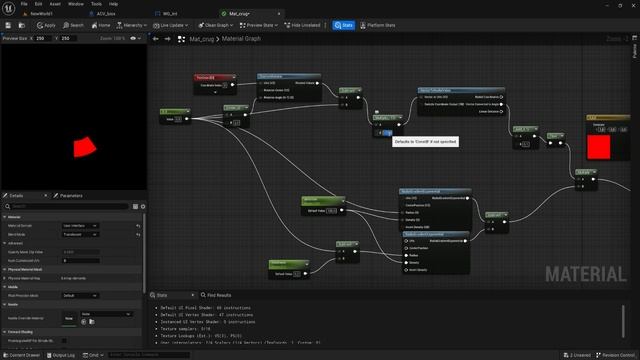Focus the console command input
This screenshot has width=640, height=360.
pos(149,355)
